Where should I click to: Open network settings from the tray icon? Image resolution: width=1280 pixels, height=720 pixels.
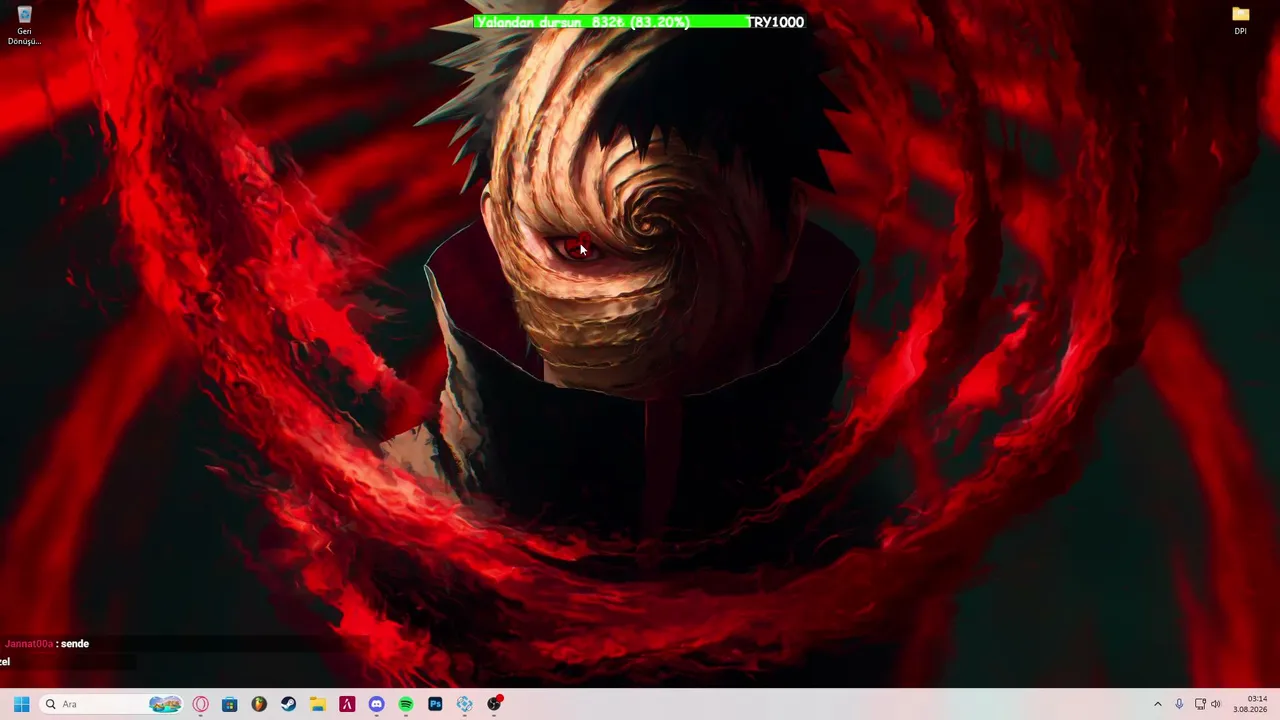(1200, 704)
